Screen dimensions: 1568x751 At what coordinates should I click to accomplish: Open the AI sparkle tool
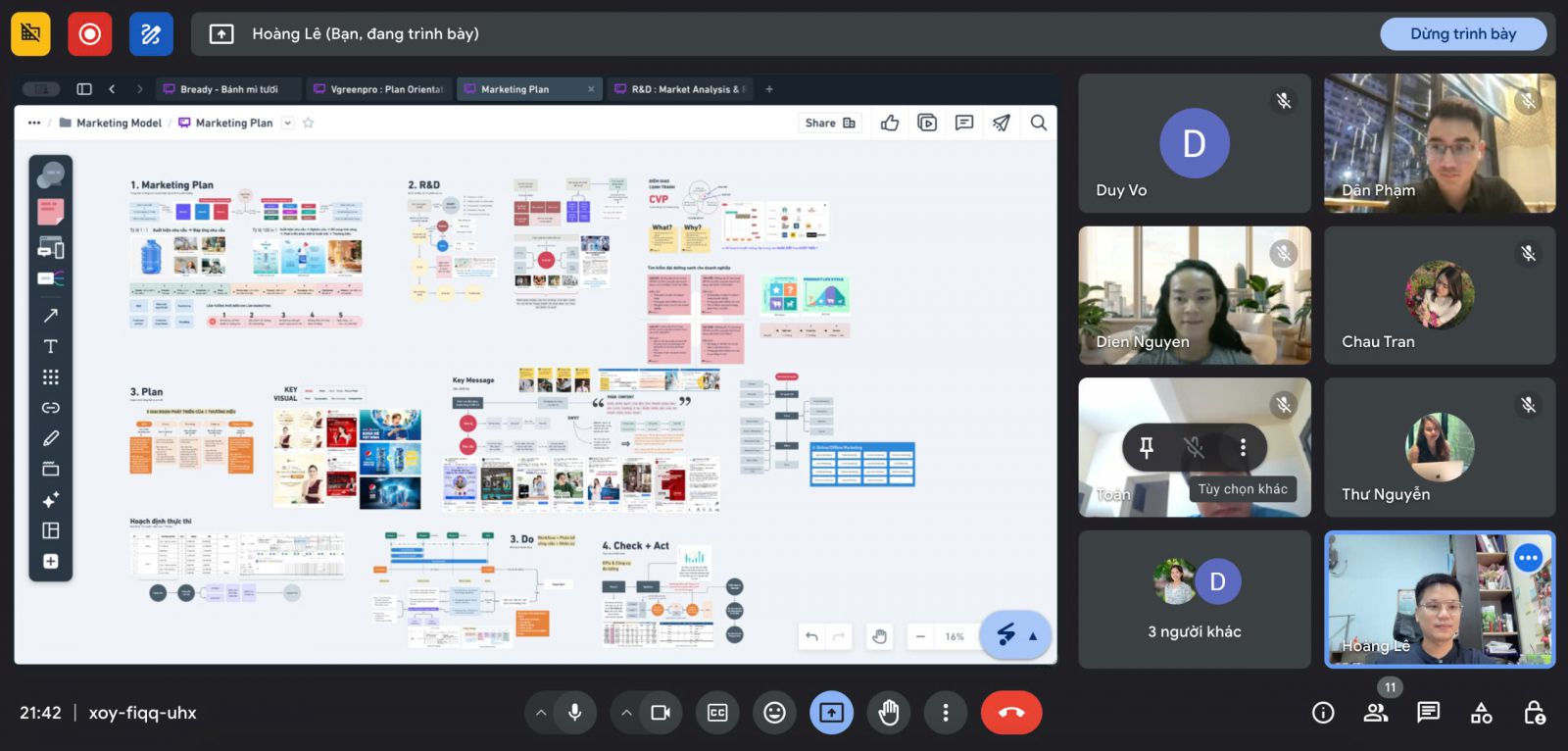51,500
